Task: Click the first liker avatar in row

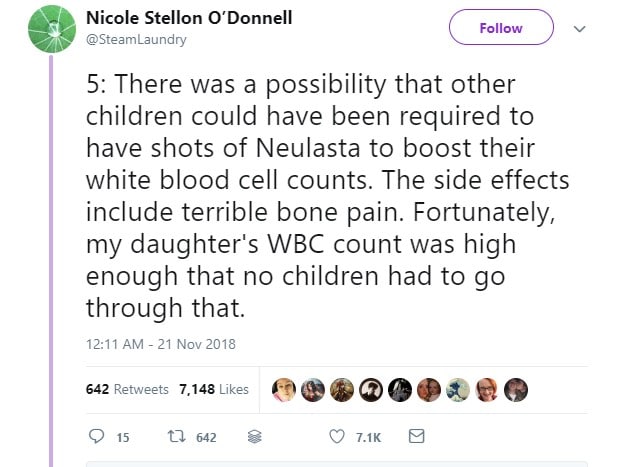Action: click(x=284, y=389)
